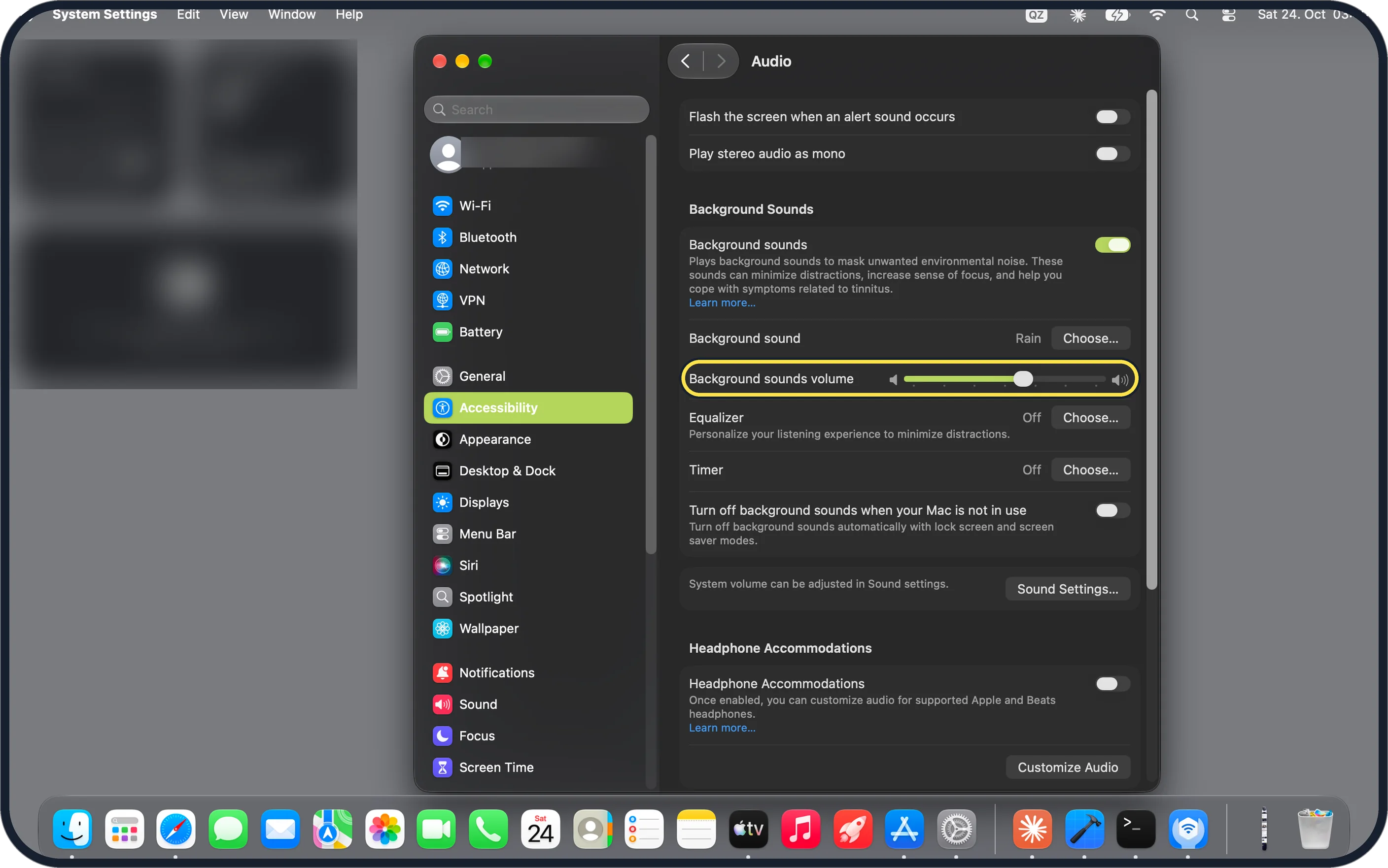Select Focus in the sidebar
1388x868 pixels.
(x=528, y=736)
